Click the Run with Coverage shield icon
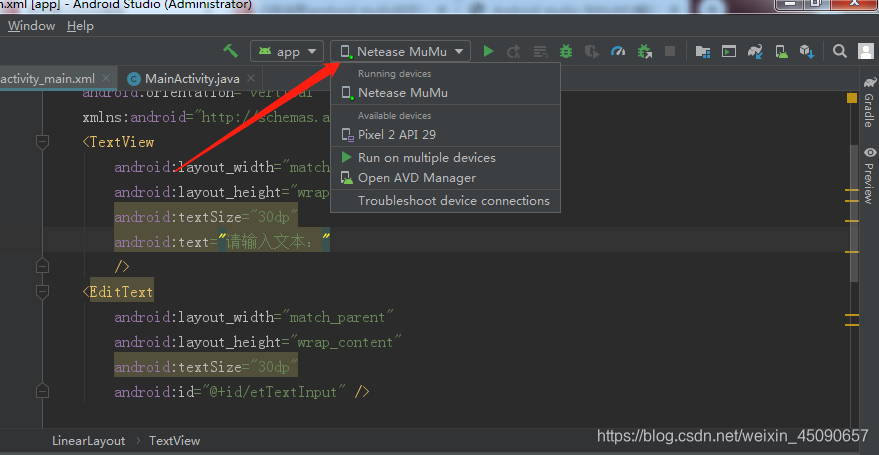The height and width of the screenshot is (455, 879). [x=591, y=52]
